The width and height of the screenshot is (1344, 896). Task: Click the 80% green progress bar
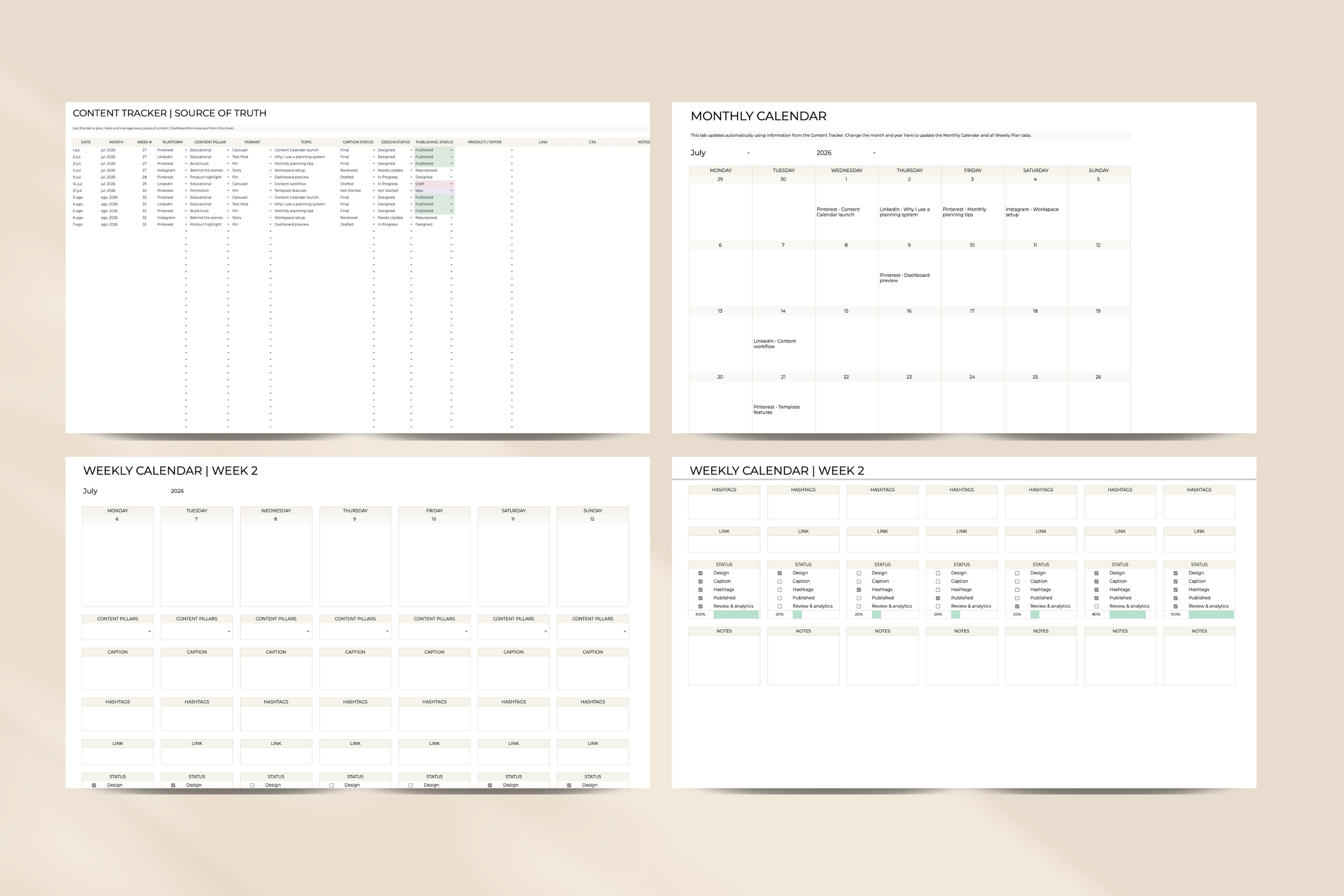coord(1127,615)
